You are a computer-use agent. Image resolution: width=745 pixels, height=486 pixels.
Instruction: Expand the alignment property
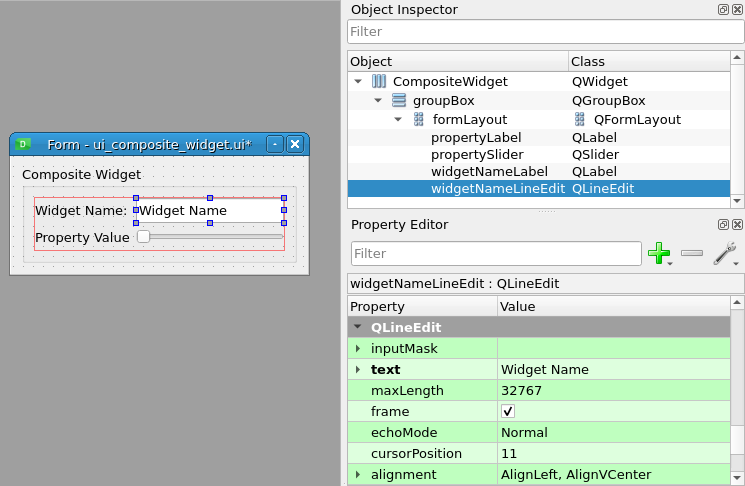(x=358, y=474)
